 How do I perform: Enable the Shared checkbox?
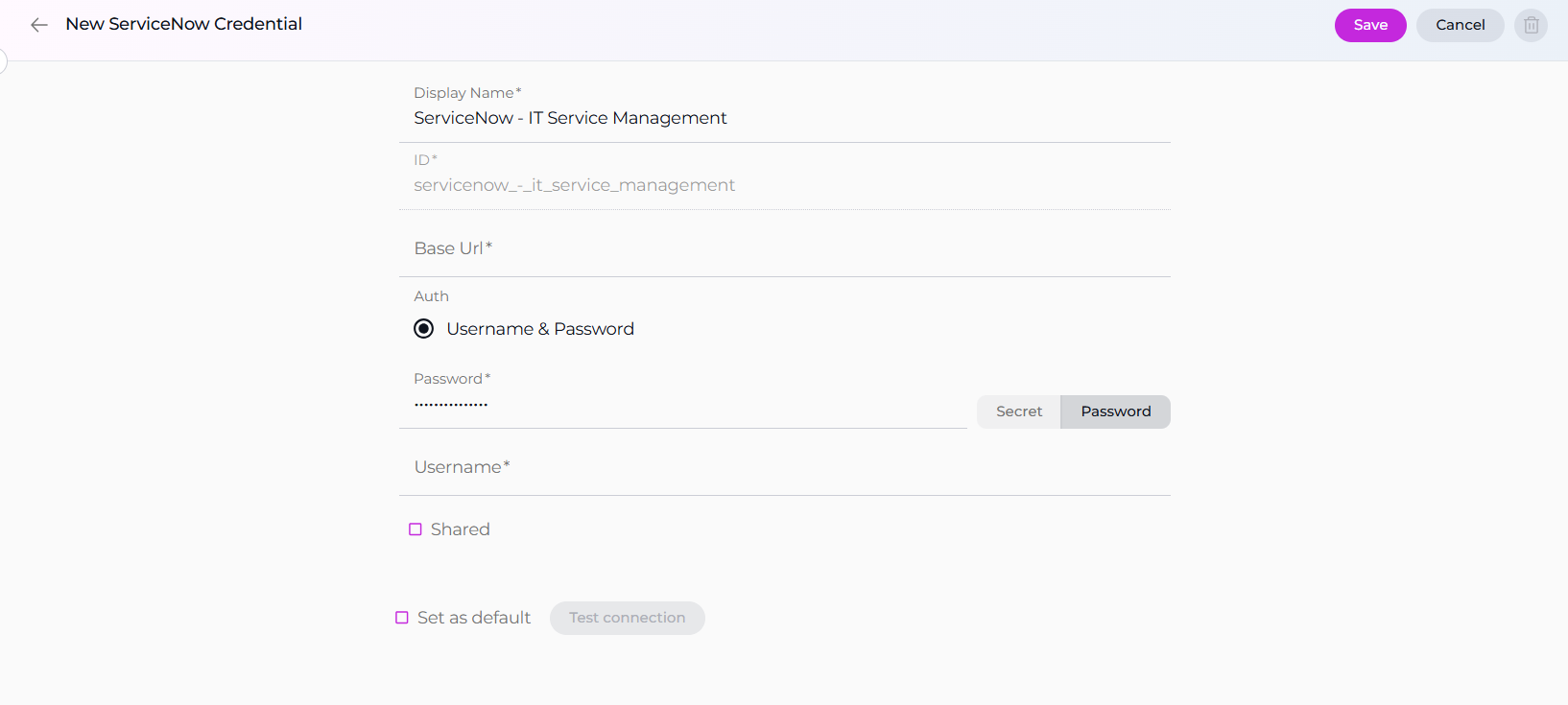point(416,529)
